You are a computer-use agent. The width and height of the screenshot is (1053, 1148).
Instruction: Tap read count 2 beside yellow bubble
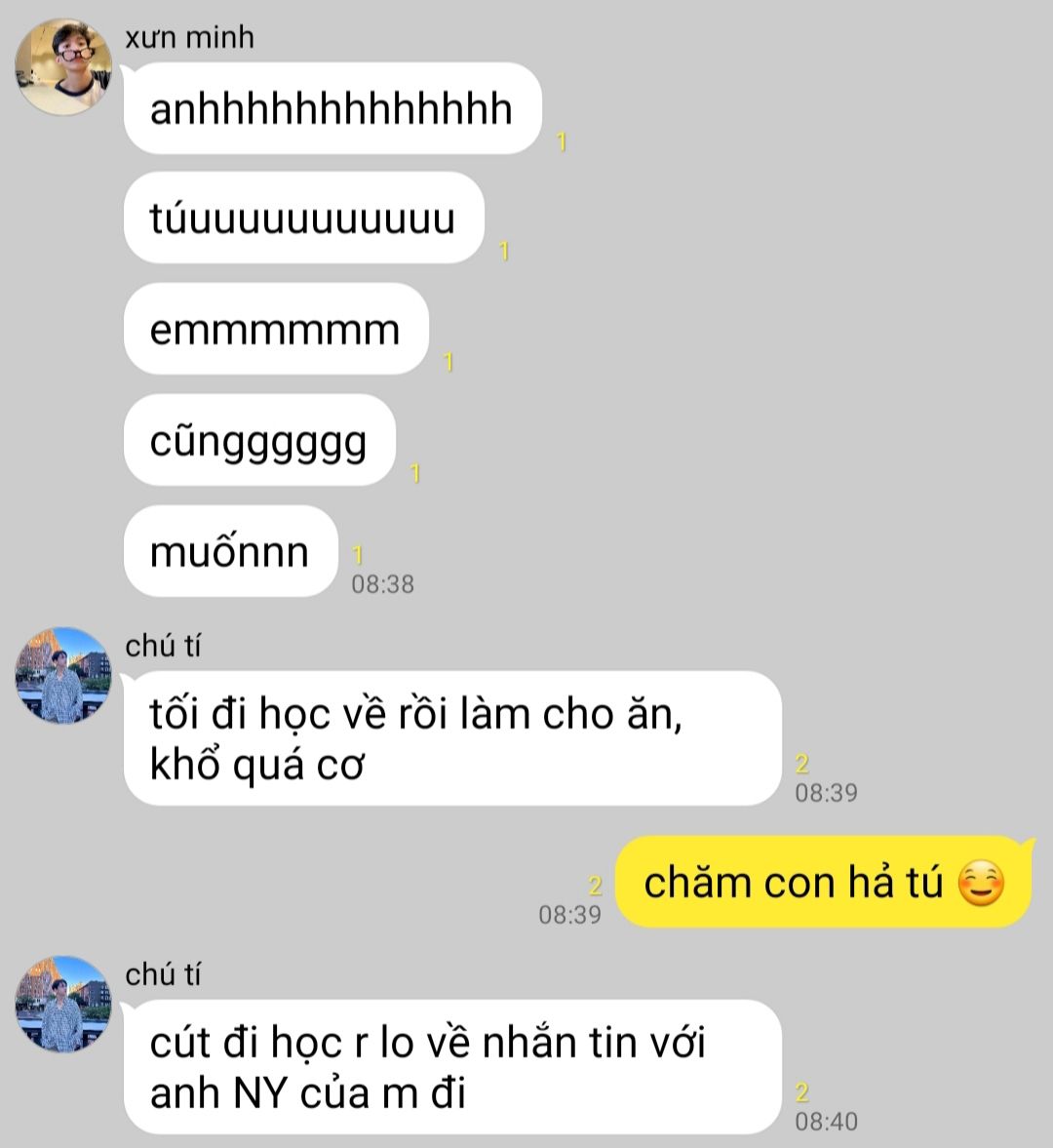click(595, 886)
